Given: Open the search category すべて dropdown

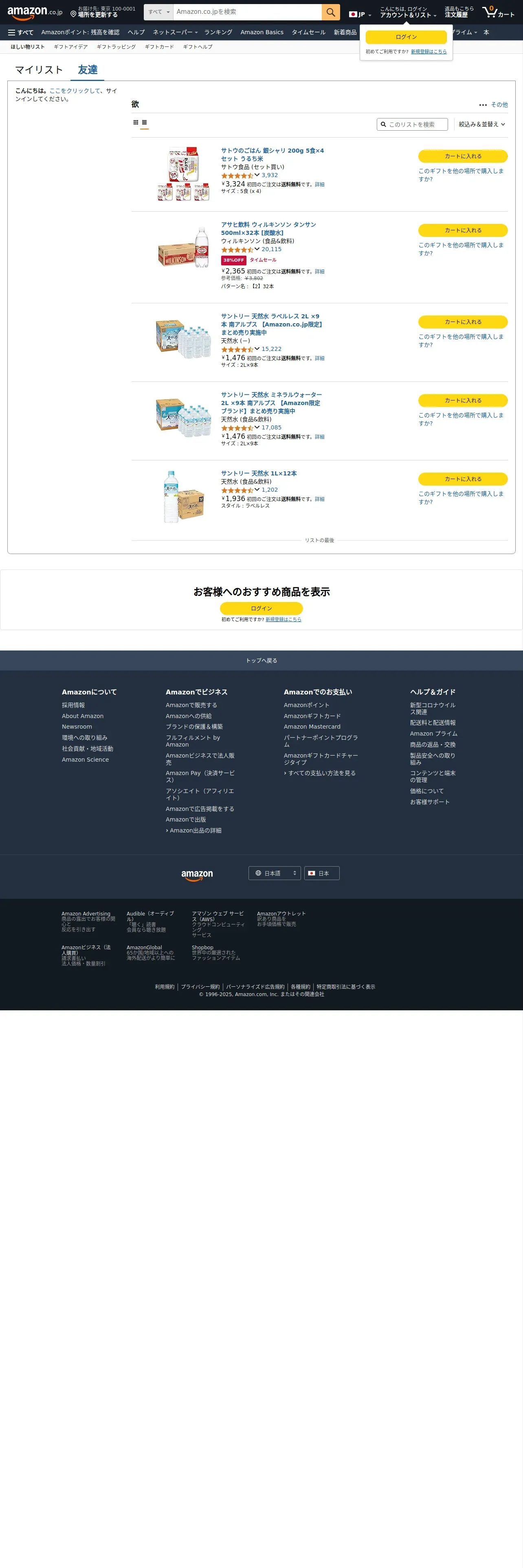Looking at the screenshot, I should pyautogui.click(x=158, y=12).
